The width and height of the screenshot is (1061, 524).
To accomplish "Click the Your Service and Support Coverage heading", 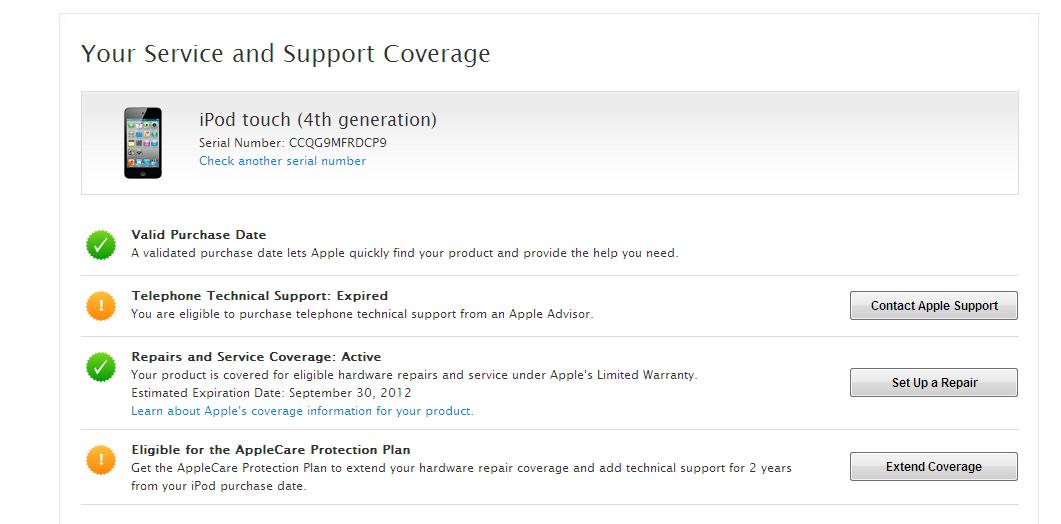I will [285, 54].
